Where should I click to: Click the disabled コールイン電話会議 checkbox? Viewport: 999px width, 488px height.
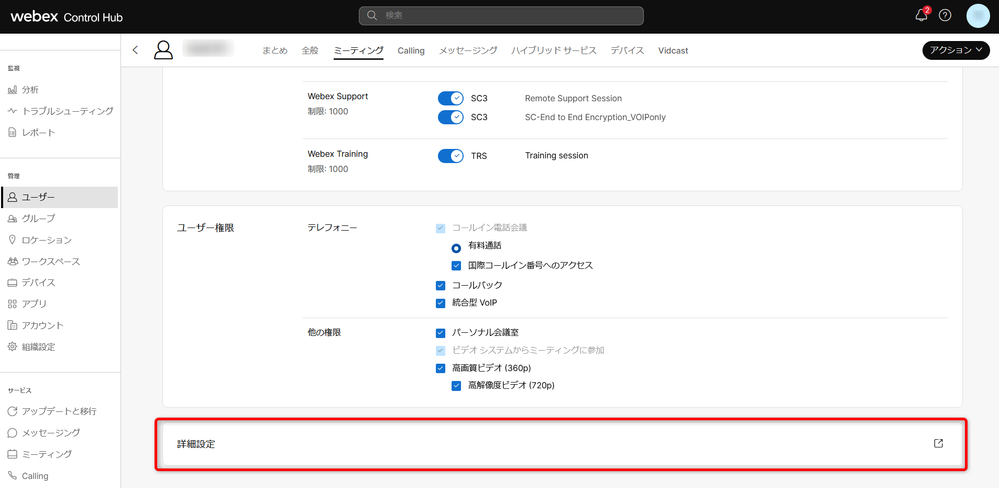coord(440,228)
